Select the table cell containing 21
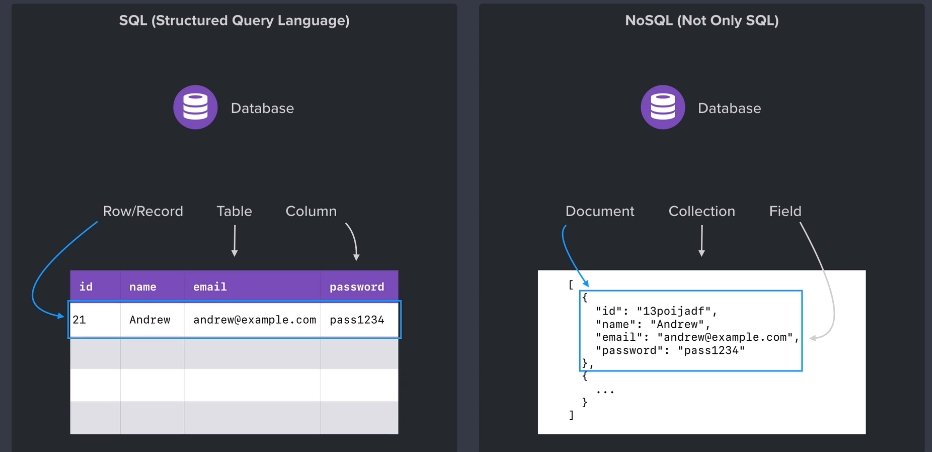 [79, 320]
